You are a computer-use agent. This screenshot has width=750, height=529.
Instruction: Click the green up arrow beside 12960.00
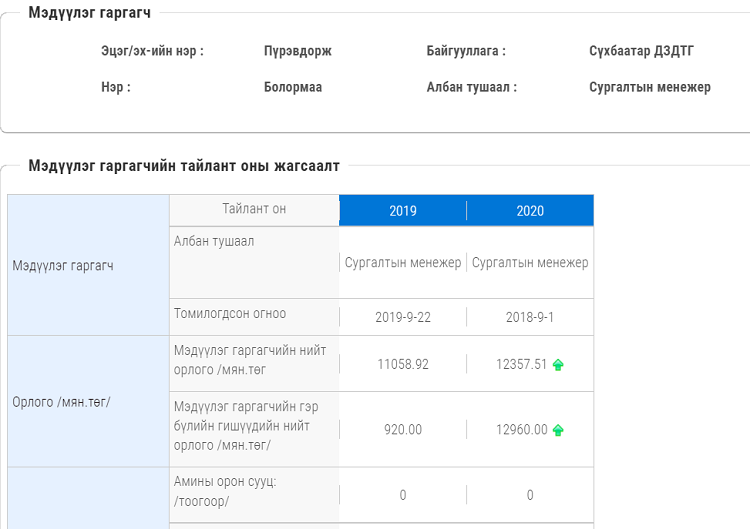pyautogui.click(x=558, y=431)
